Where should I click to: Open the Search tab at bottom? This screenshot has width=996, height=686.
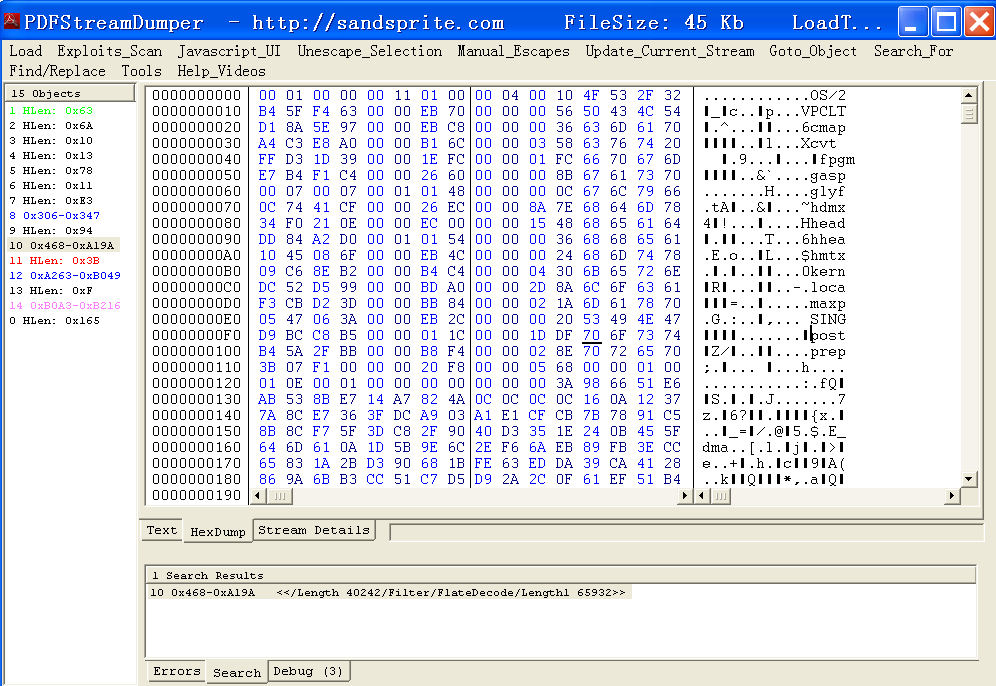(237, 673)
